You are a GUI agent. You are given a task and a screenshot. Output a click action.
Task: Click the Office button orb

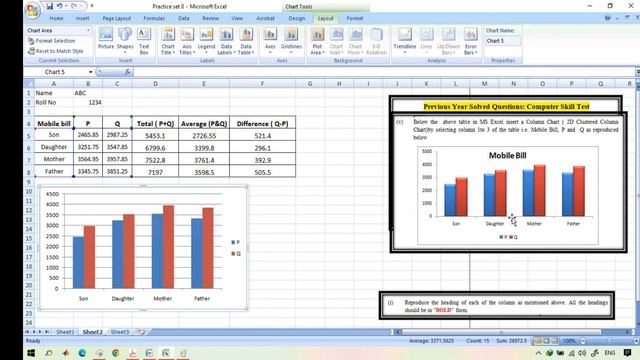point(33,10)
